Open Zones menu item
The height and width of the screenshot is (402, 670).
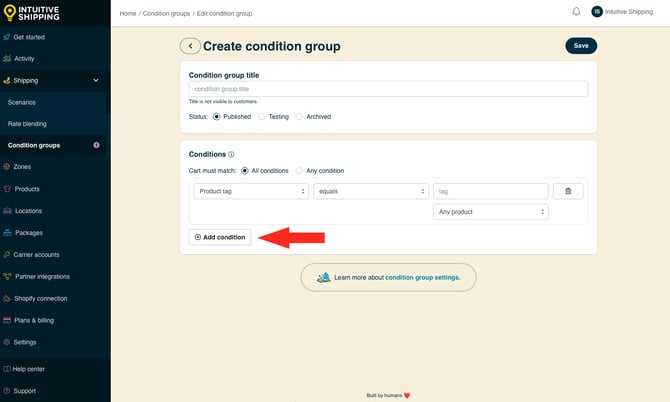[22, 167]
